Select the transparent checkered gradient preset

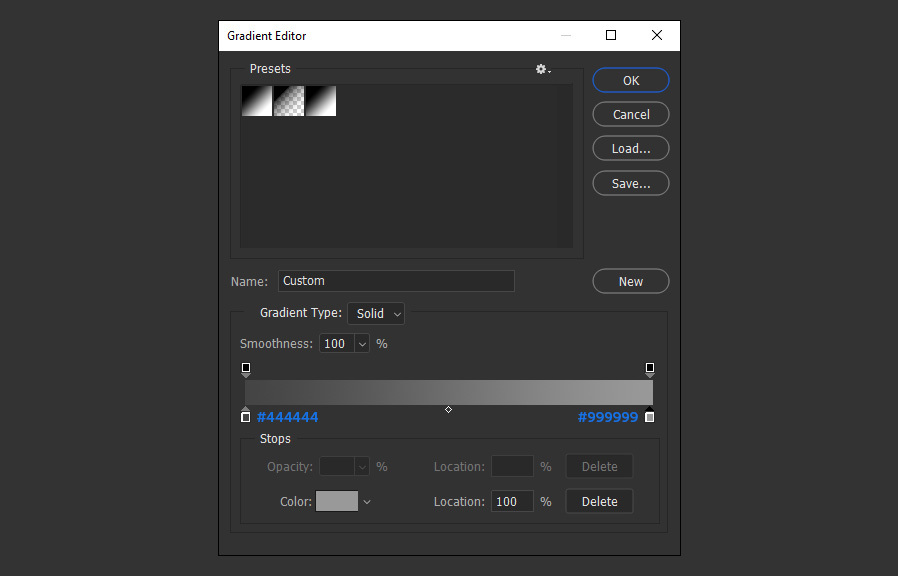289,101
